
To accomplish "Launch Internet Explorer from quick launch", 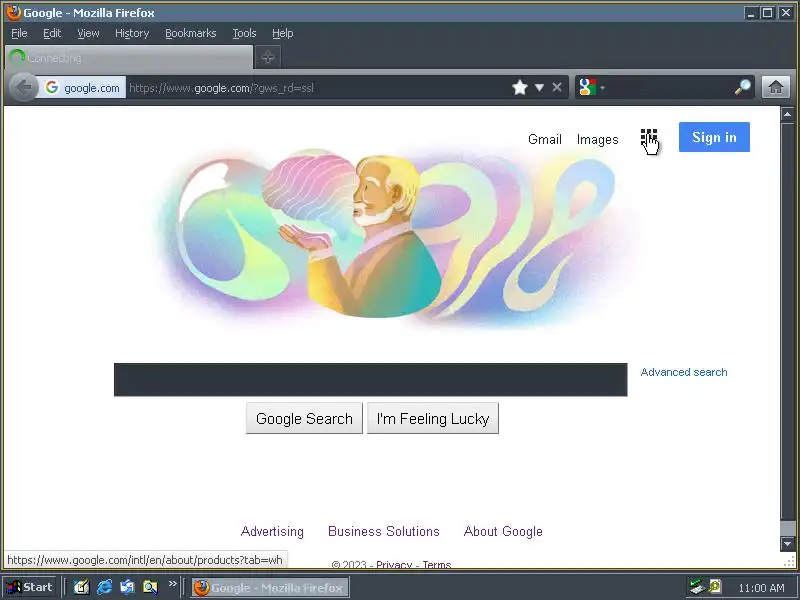I will [x=104, y=587].
